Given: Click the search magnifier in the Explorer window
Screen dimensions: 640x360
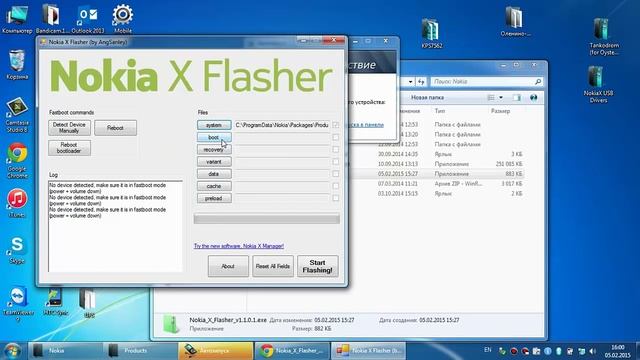Looking at the screenshot, I should click(538, 82).
